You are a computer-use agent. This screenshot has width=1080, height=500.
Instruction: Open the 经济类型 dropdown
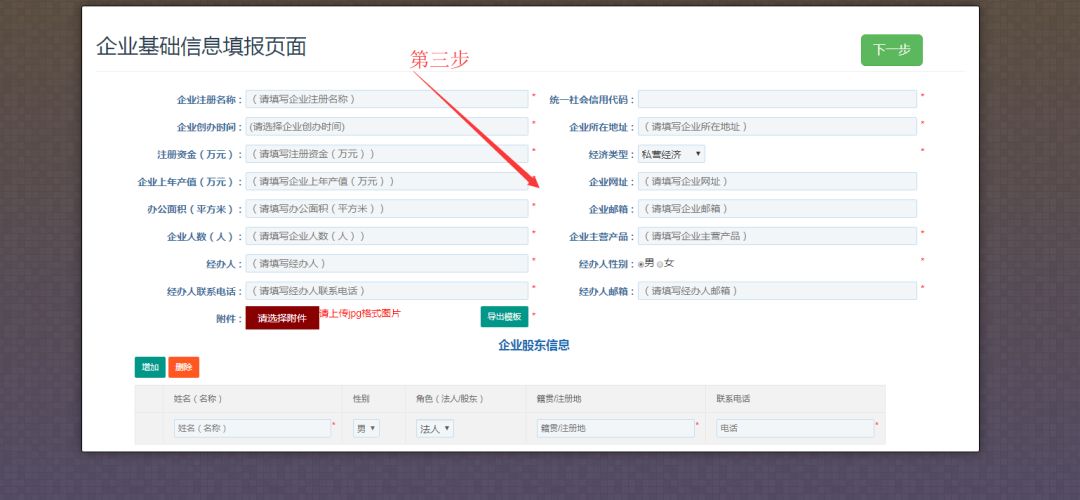(671, 154)
